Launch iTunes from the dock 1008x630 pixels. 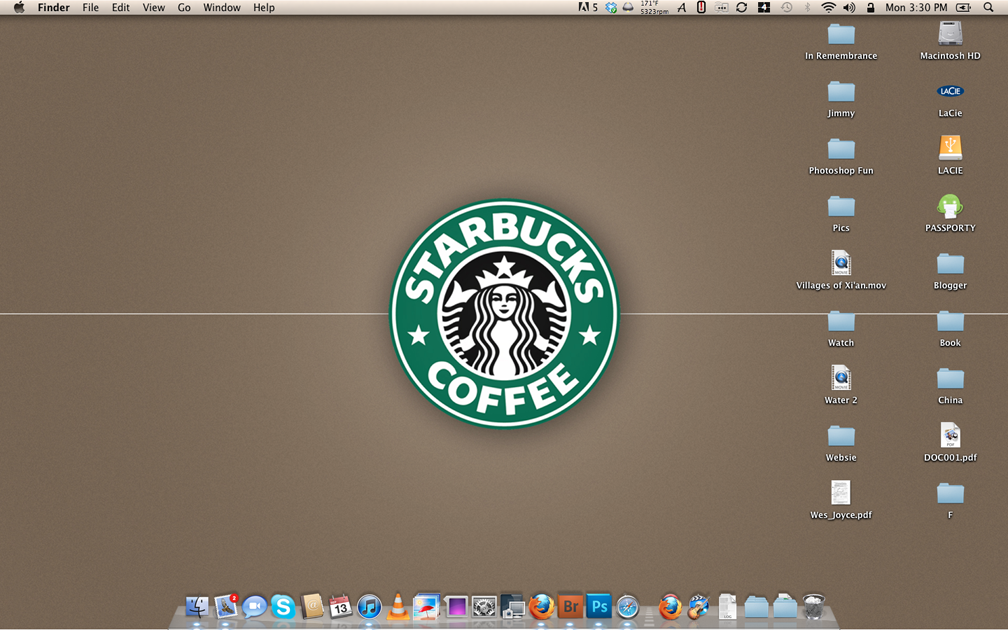coord(369,606)
